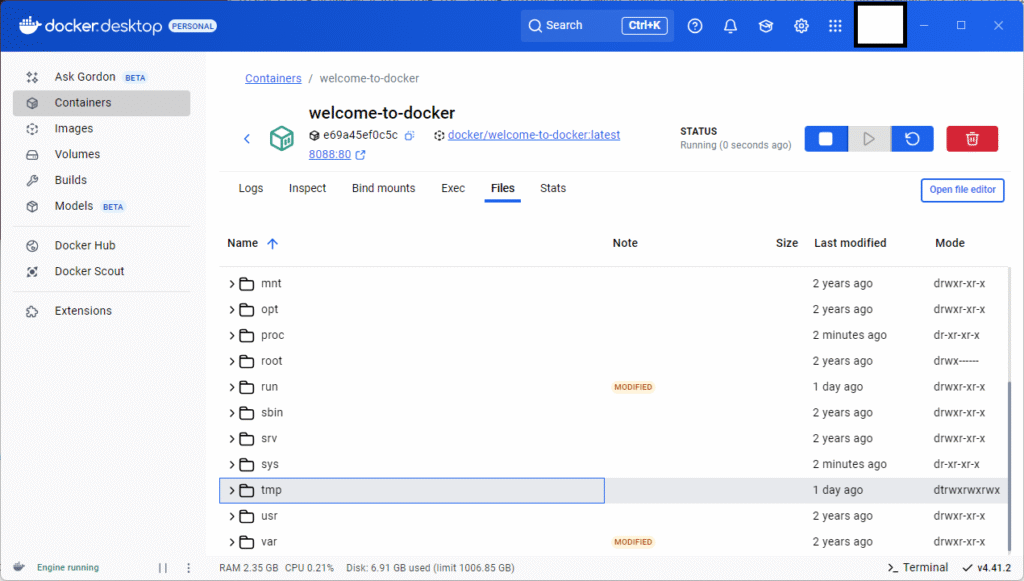The height and width of the screenshot is (581, 1024).
Task: Click the Size column header
Action: pyautogui.click(x=786, y=243)
